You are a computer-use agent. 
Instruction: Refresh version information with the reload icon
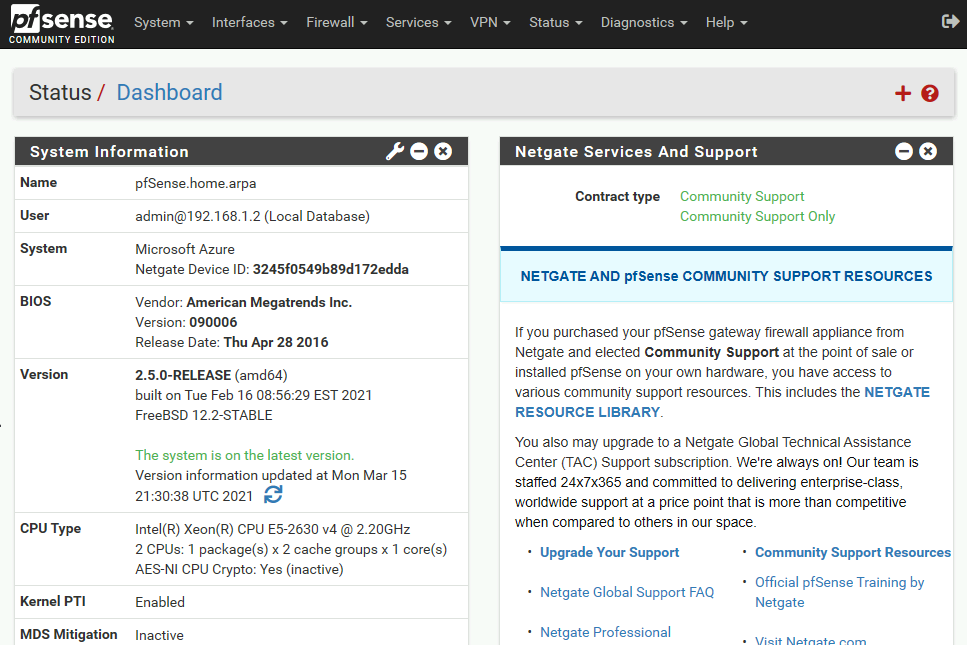[x=273, y=494]
